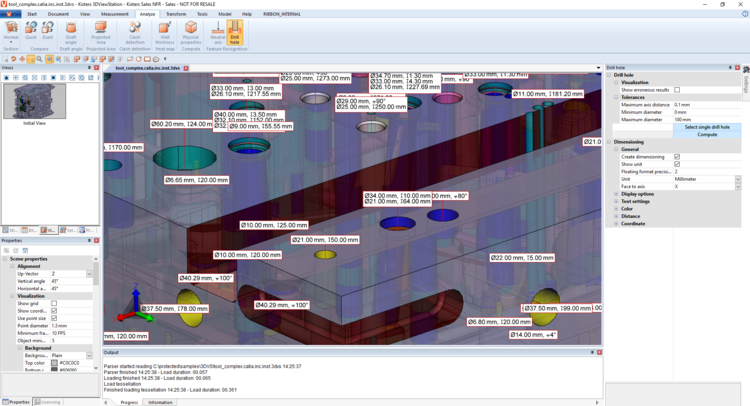Close the Output panel

(599, 352)
